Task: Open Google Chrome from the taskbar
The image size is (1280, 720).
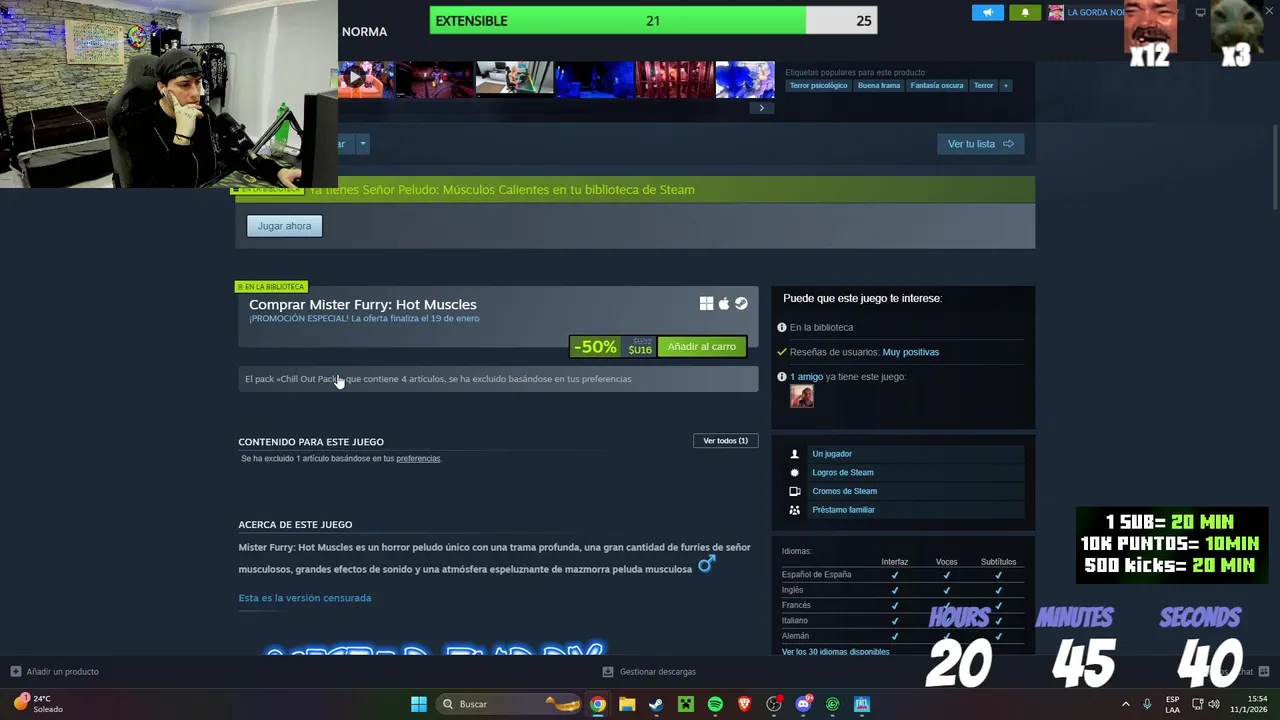Action: point(597,704)
